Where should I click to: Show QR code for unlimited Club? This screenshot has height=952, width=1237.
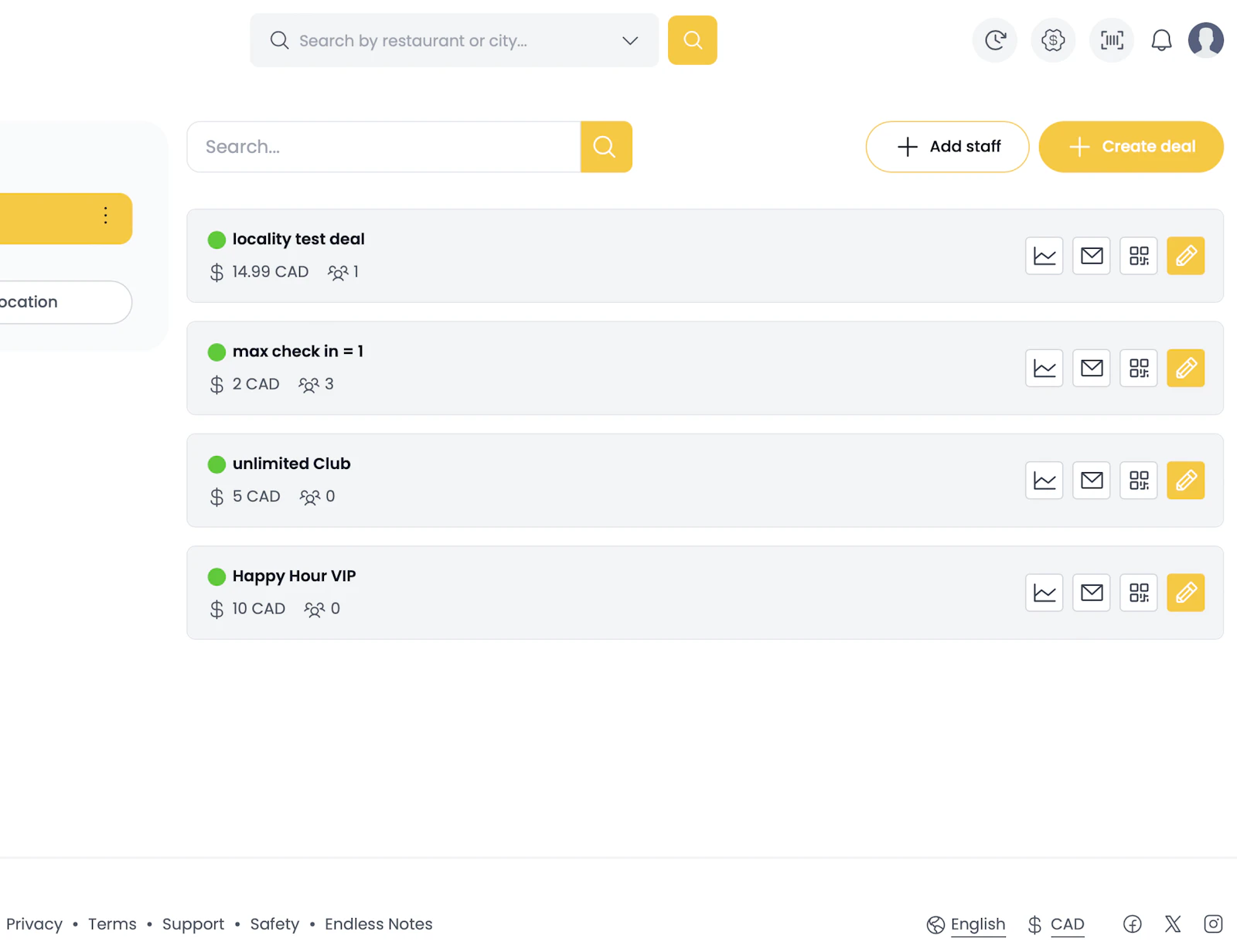tap(1138, 481)
